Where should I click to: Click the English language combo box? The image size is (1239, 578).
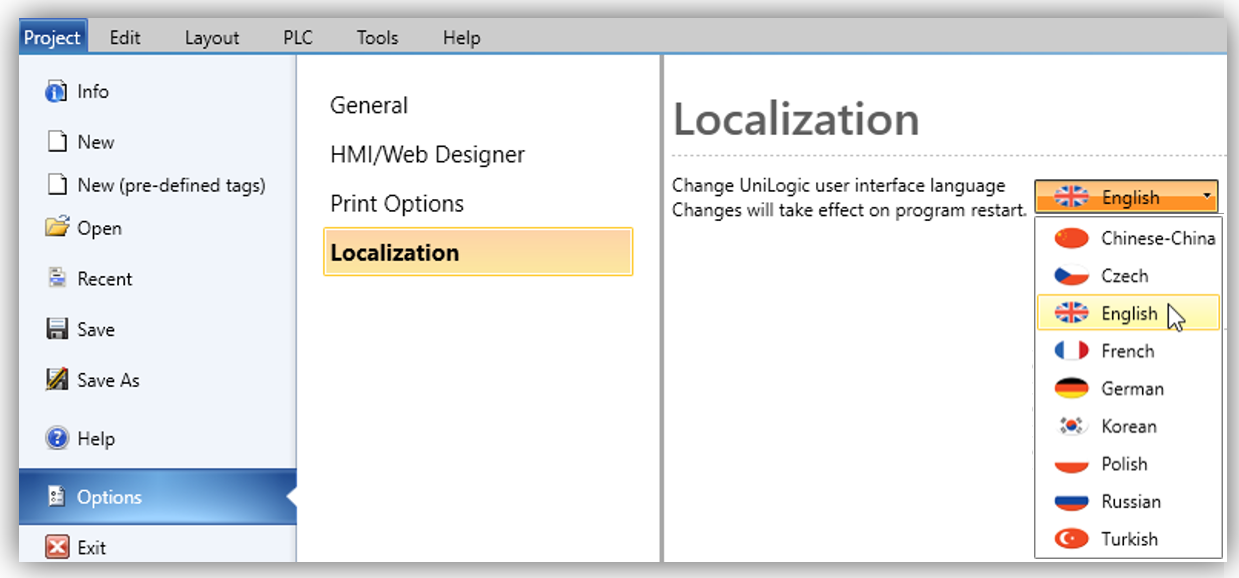[1126, 197]
